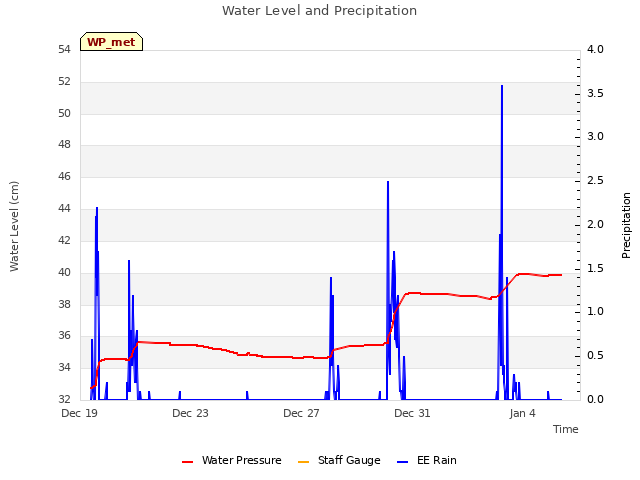Image resolution: width=640 pixels, height=480 pixels.
Task: Toggle the EE Rain legend entry
Action: pos(427,460)
